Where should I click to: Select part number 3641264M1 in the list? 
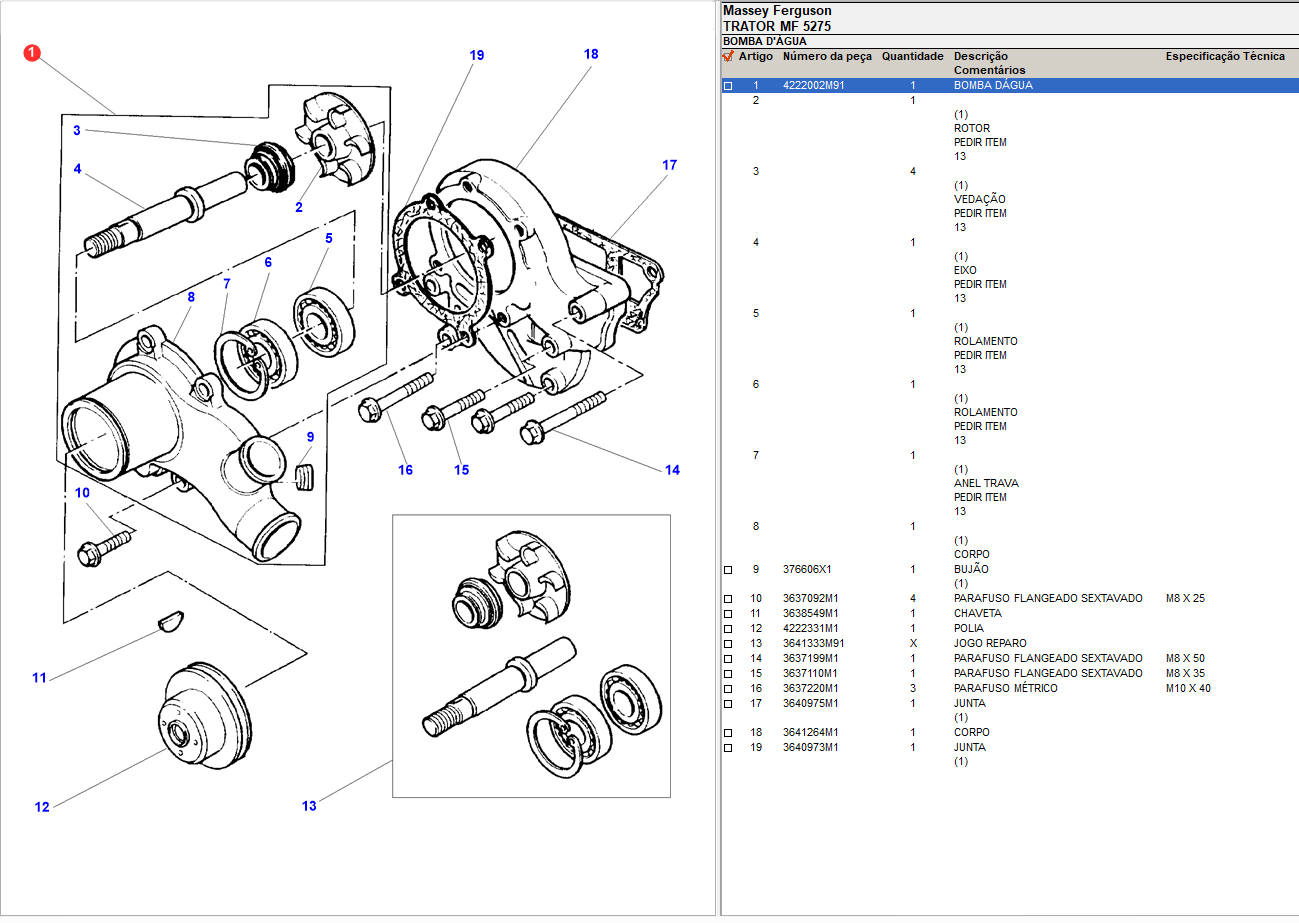pos(810,733)
